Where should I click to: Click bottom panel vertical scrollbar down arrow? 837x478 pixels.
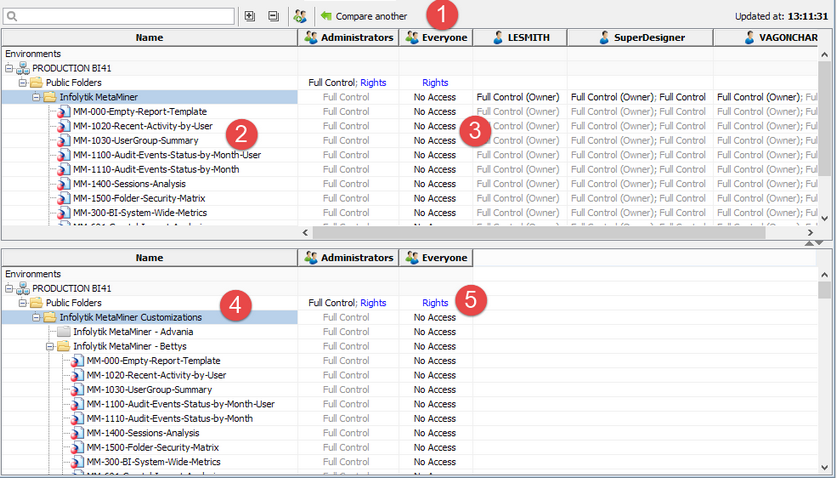pyautogui.click(x=824, y=467)
